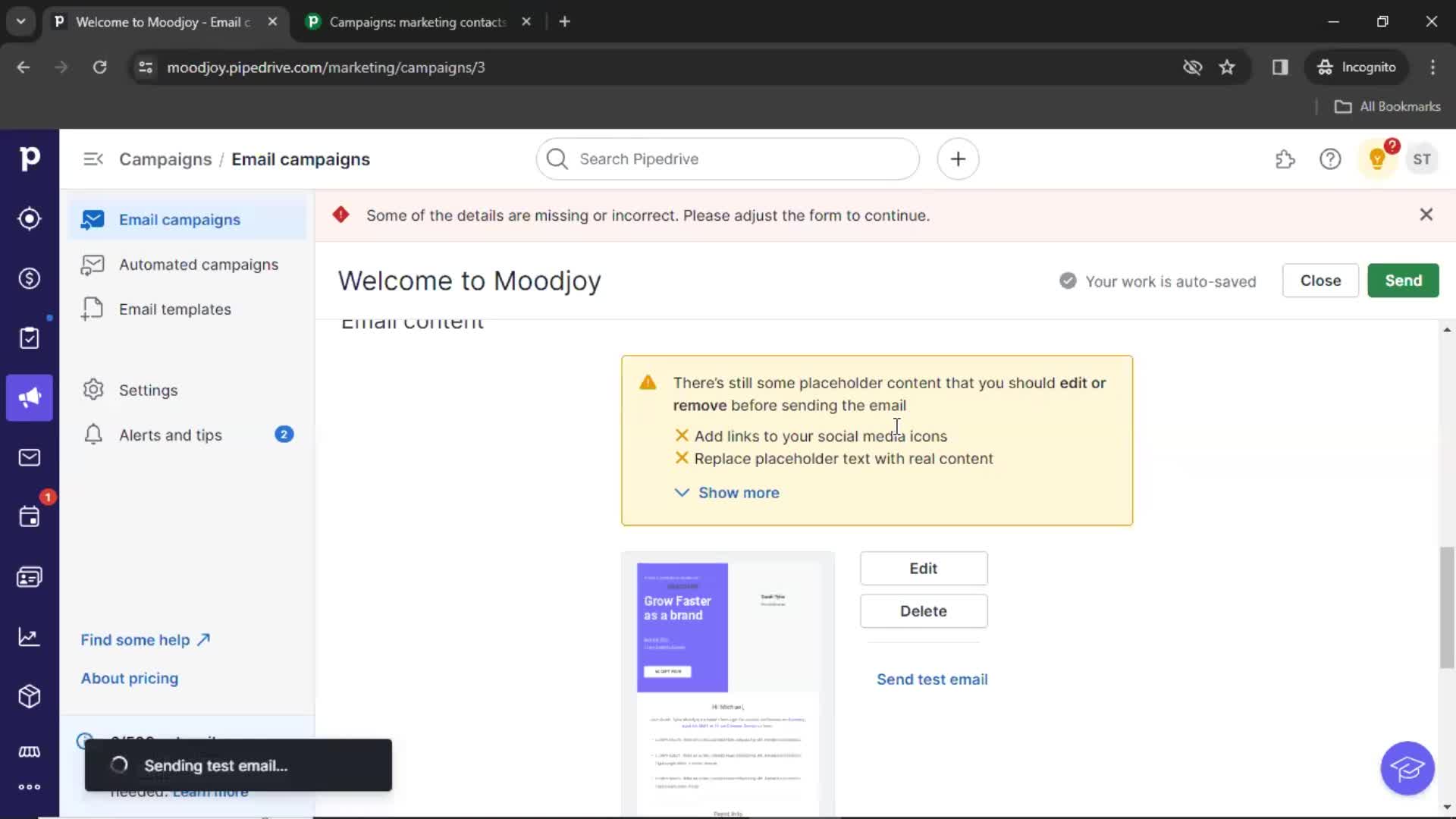This screenshot has height=819, width=1456.
Task: Click the Edit email content button
Action: coord(923,568)
